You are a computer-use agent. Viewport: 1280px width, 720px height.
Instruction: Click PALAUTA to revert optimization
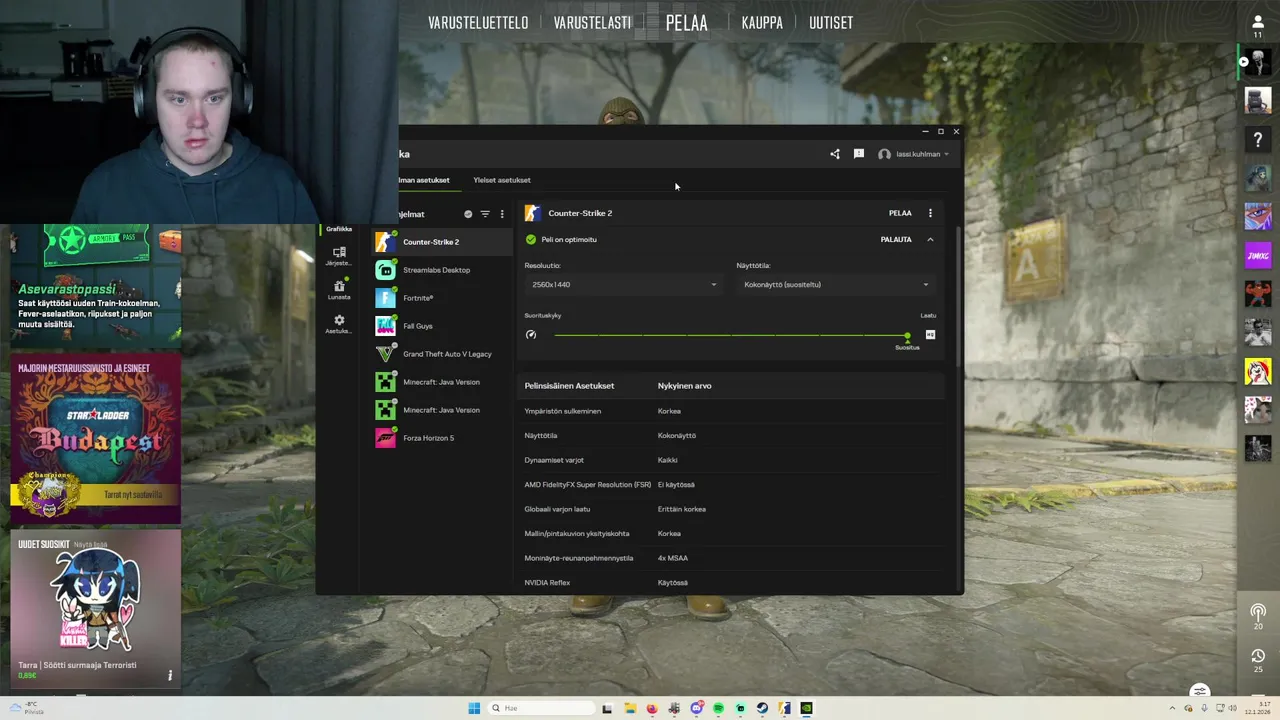click(896, 240)
